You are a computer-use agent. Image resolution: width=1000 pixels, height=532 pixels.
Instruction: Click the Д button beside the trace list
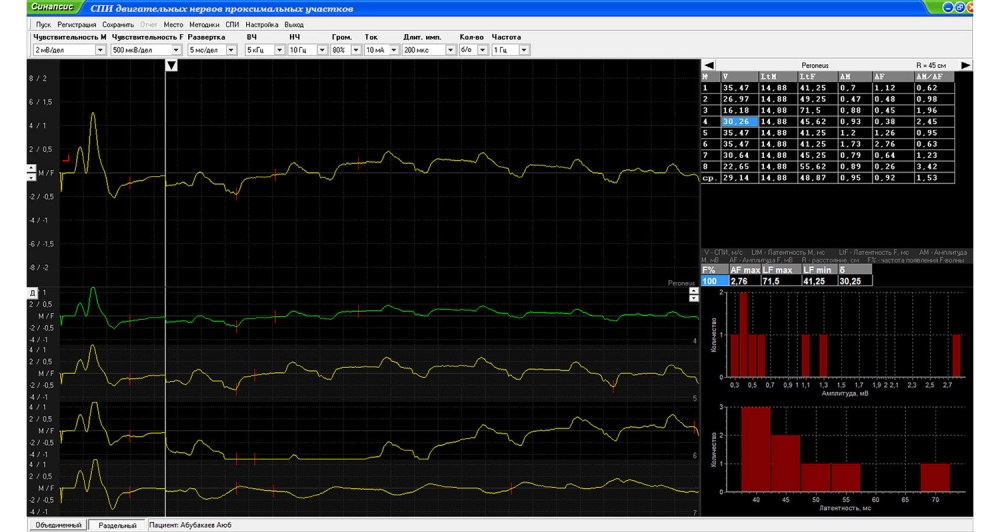coord(31,292)
